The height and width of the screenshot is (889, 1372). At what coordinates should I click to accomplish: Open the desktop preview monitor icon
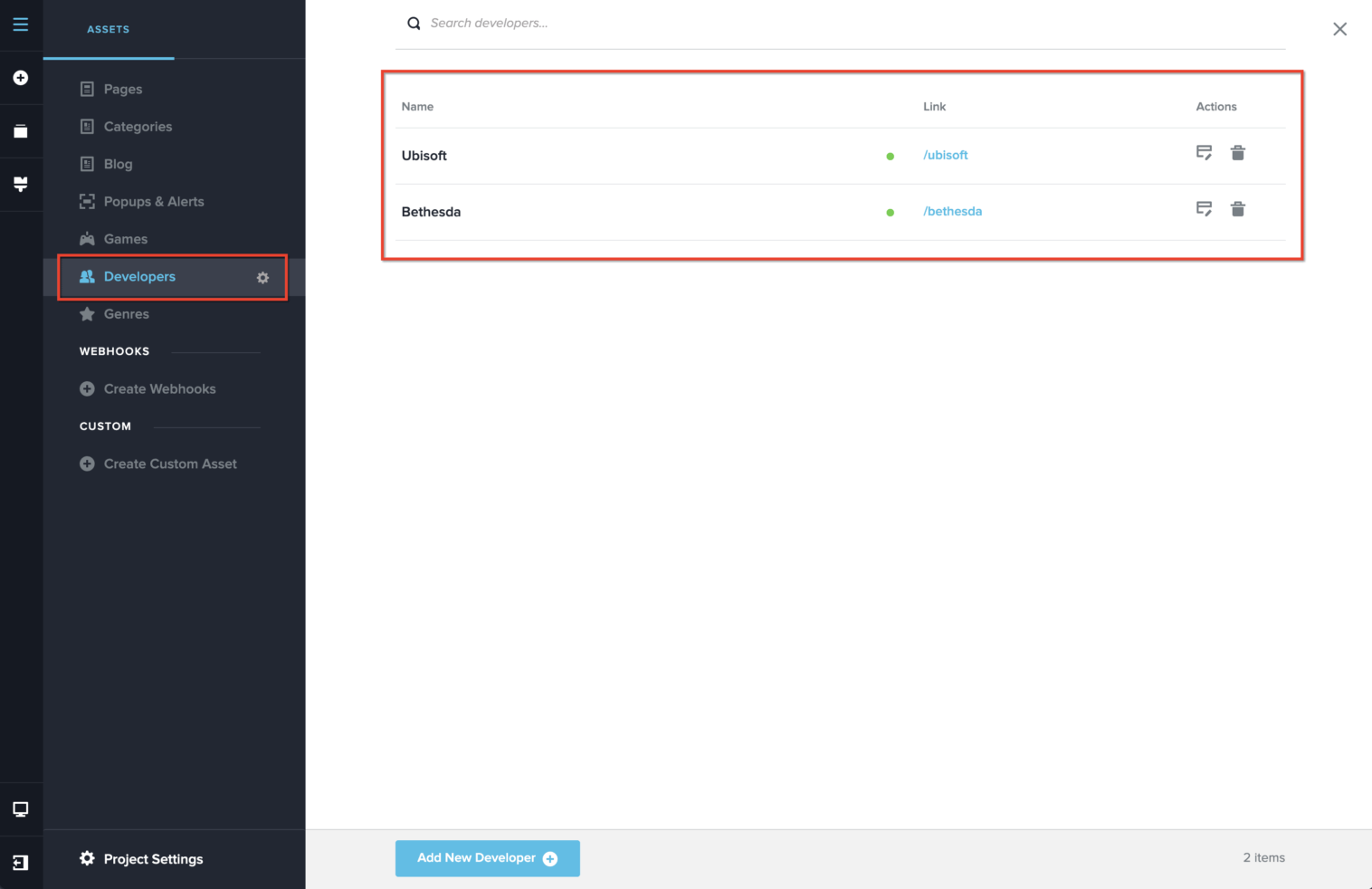[21, 809]
